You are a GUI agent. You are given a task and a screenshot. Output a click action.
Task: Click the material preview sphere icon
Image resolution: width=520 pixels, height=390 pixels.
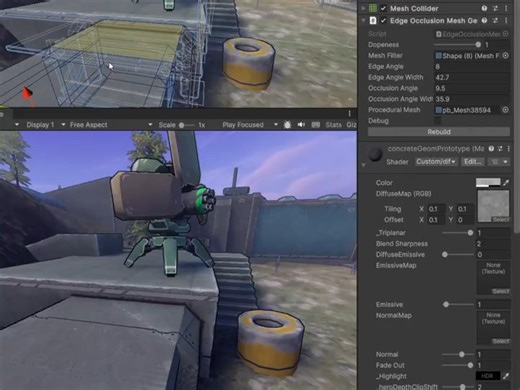pos(375,154)
